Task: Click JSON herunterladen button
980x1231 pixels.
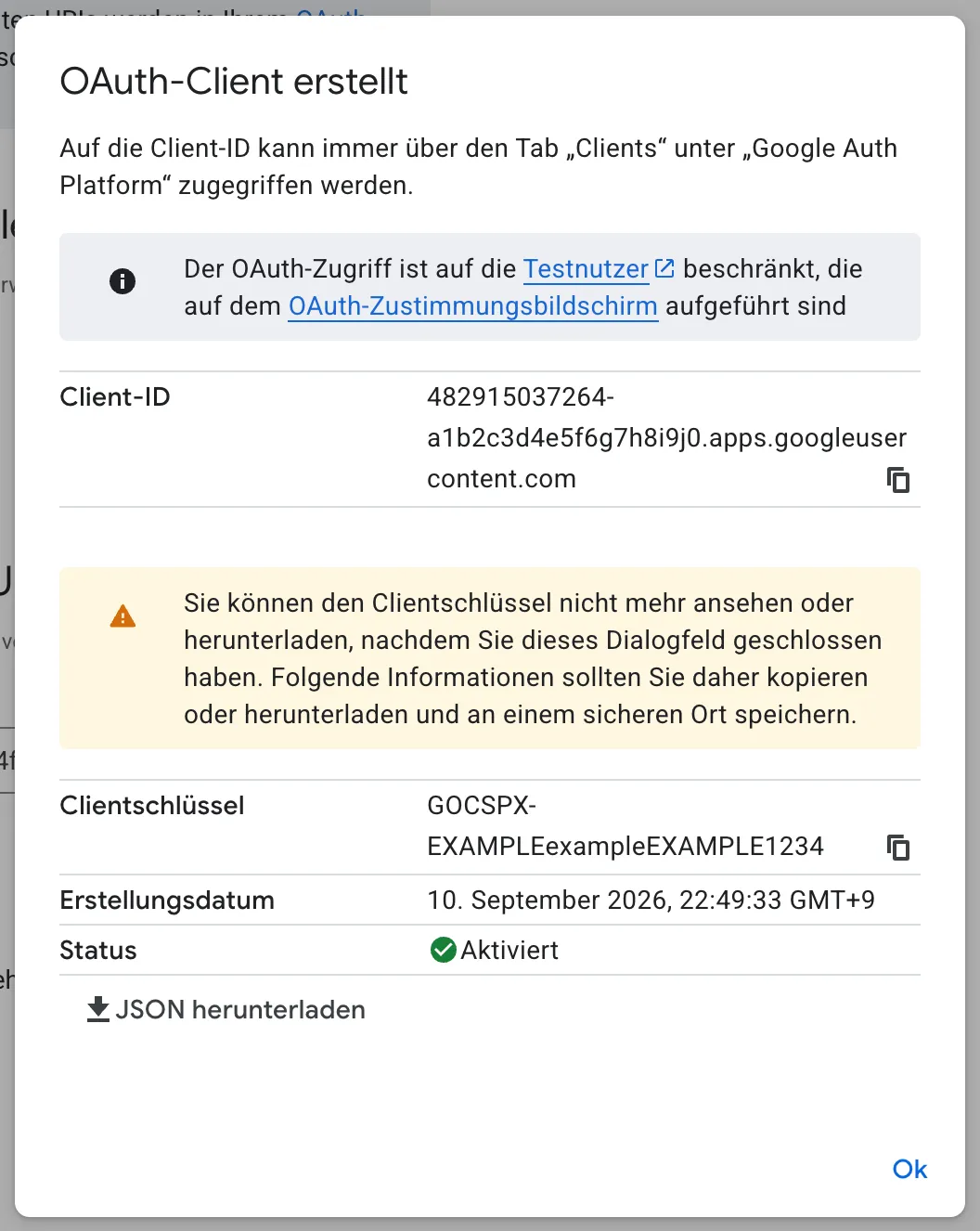Action: point(226,1009)
